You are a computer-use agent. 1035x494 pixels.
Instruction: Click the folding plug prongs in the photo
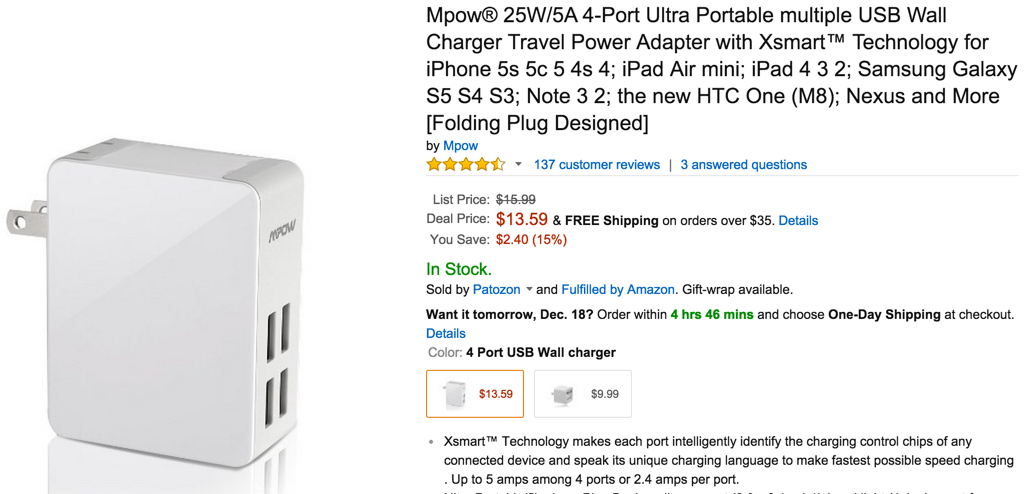(x=27, y=217)
